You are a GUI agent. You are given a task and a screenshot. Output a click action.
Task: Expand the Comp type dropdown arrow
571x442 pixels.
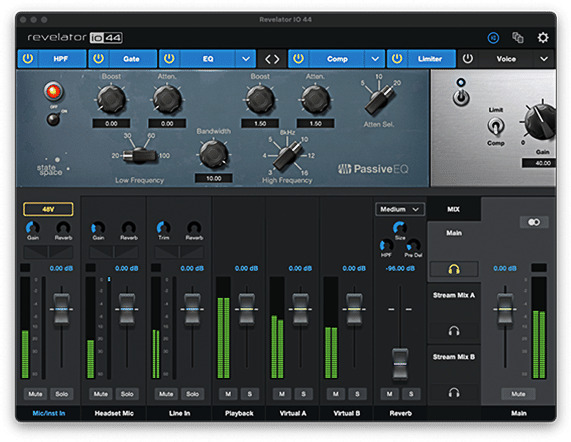[x=375, y=59]
